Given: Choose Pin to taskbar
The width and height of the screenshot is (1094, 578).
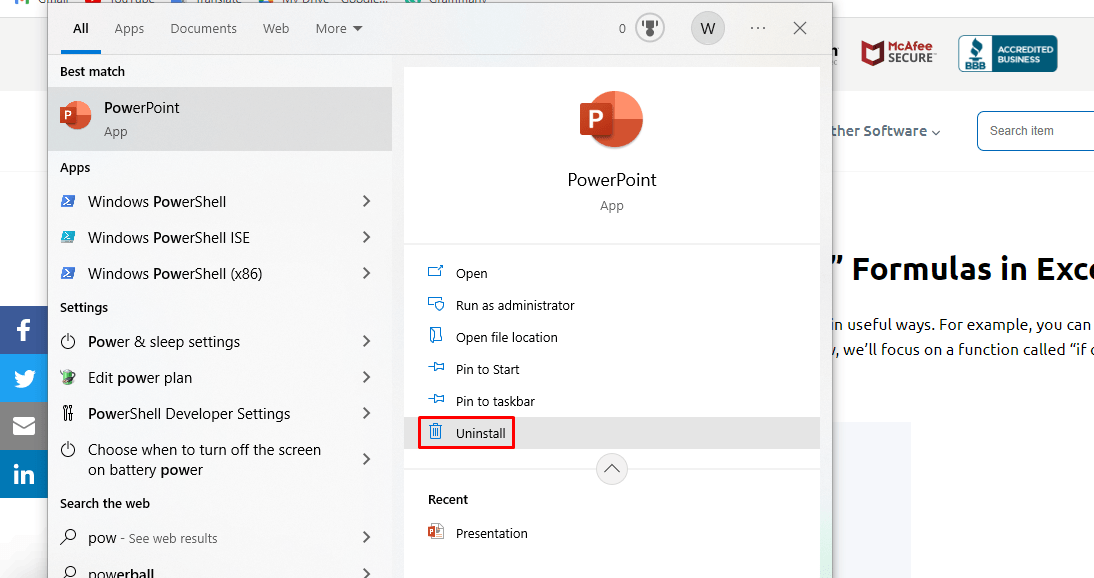Looking at the screenshot, I should [494, 401].
